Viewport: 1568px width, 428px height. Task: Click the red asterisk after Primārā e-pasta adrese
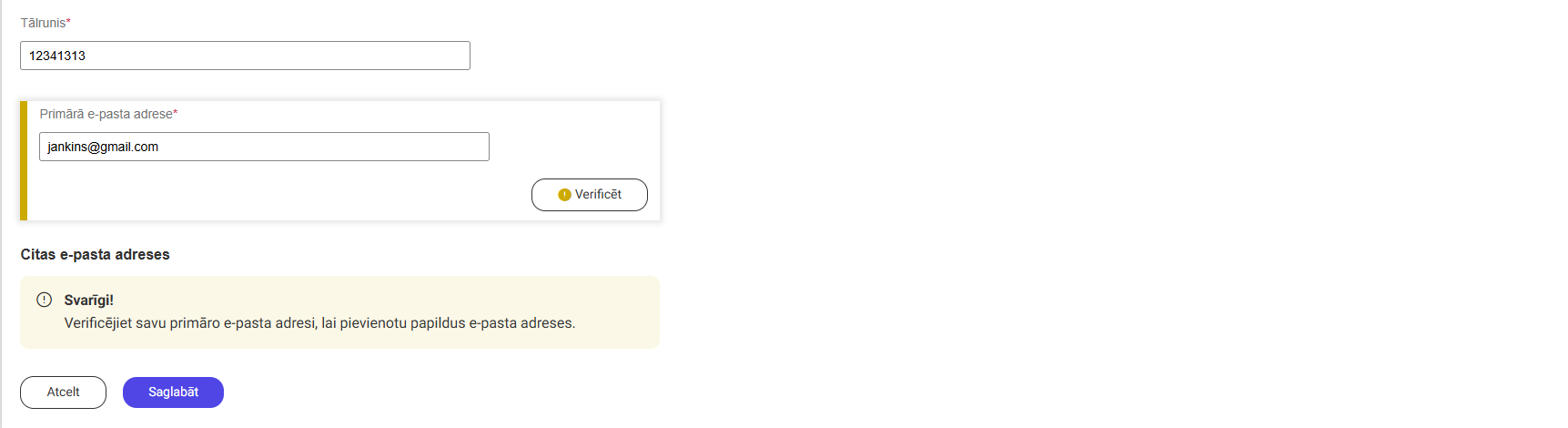coord(176,114)
